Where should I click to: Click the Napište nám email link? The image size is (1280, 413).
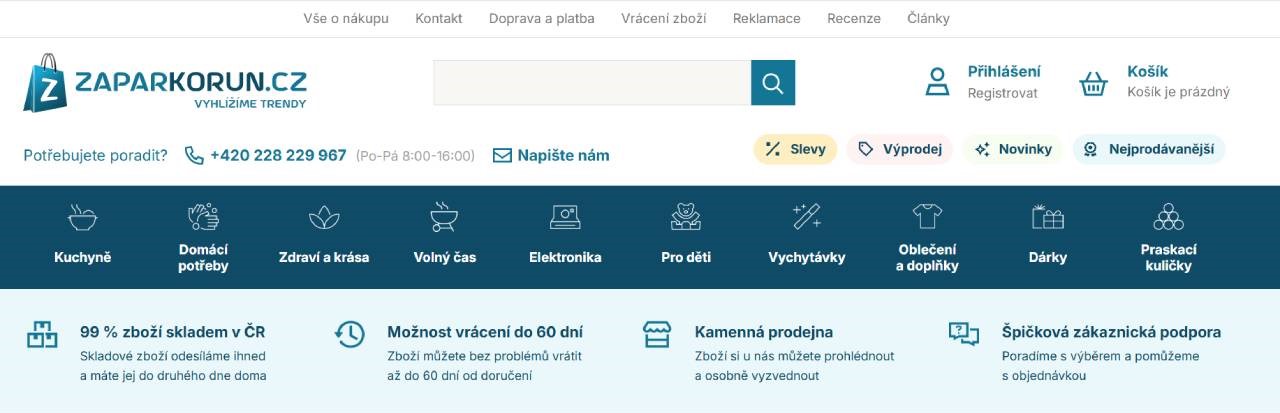click(551, 155)
